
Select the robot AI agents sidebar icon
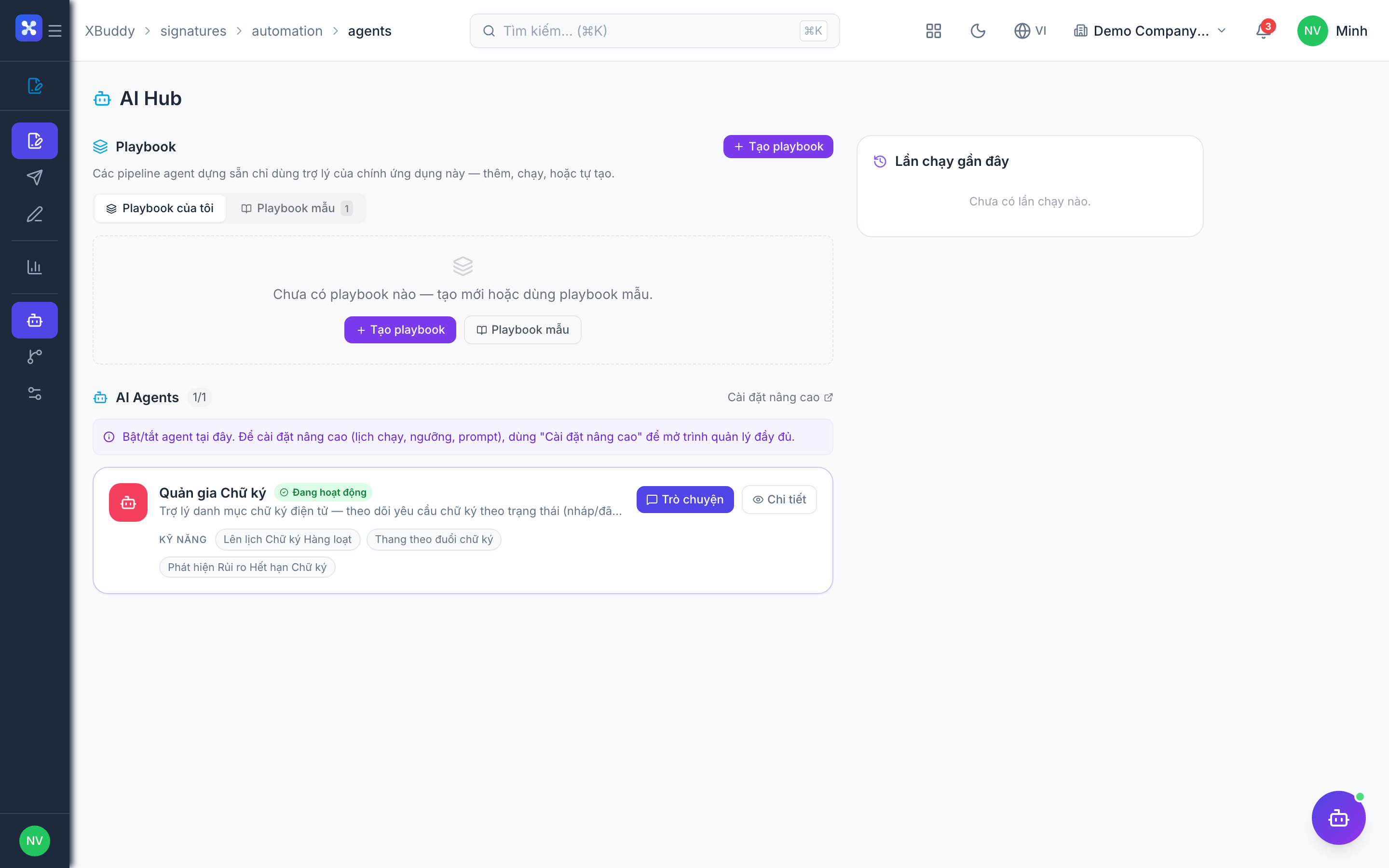pos(34,320)
